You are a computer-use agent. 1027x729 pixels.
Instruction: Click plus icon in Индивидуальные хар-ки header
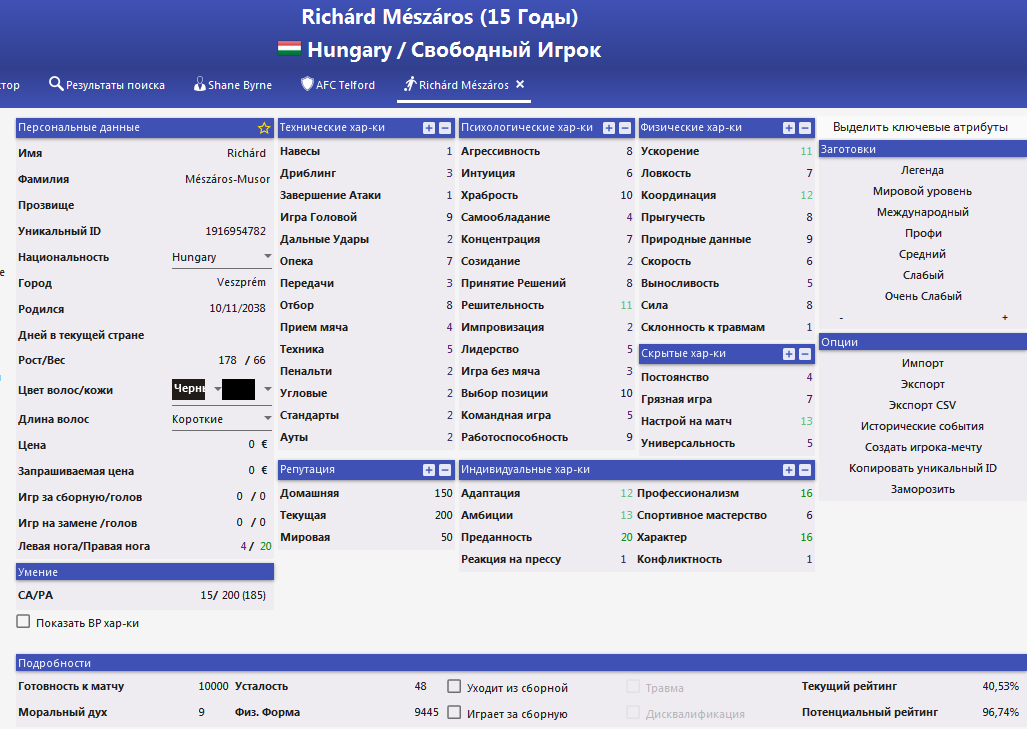pos(789,470)
